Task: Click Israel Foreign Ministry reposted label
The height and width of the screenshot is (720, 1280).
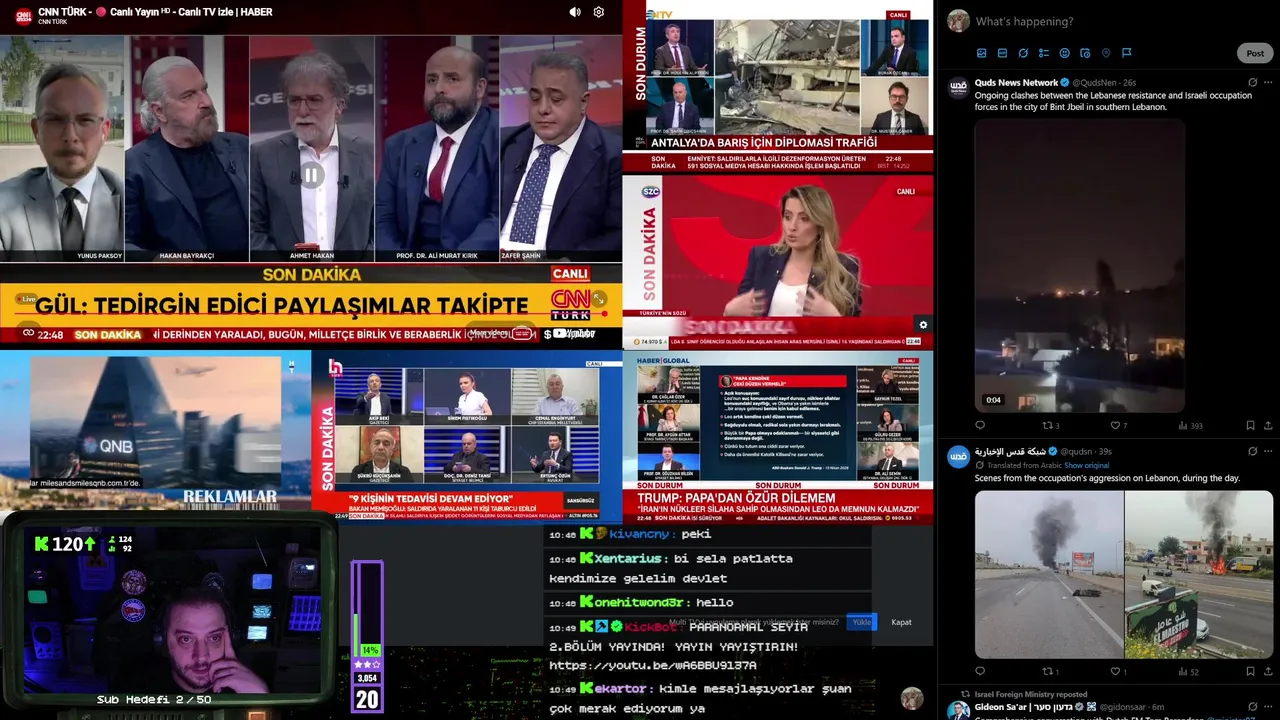Action: pyautogui.click(x=1031, y=694)
